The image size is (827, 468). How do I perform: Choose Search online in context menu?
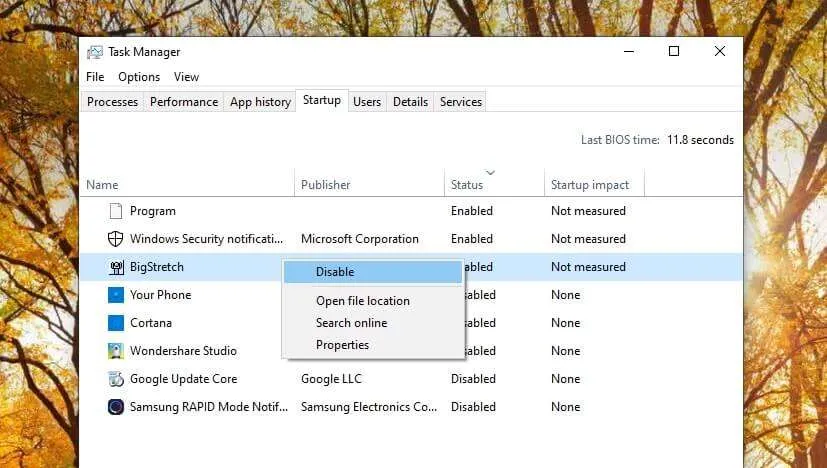[x=373, y=323]
